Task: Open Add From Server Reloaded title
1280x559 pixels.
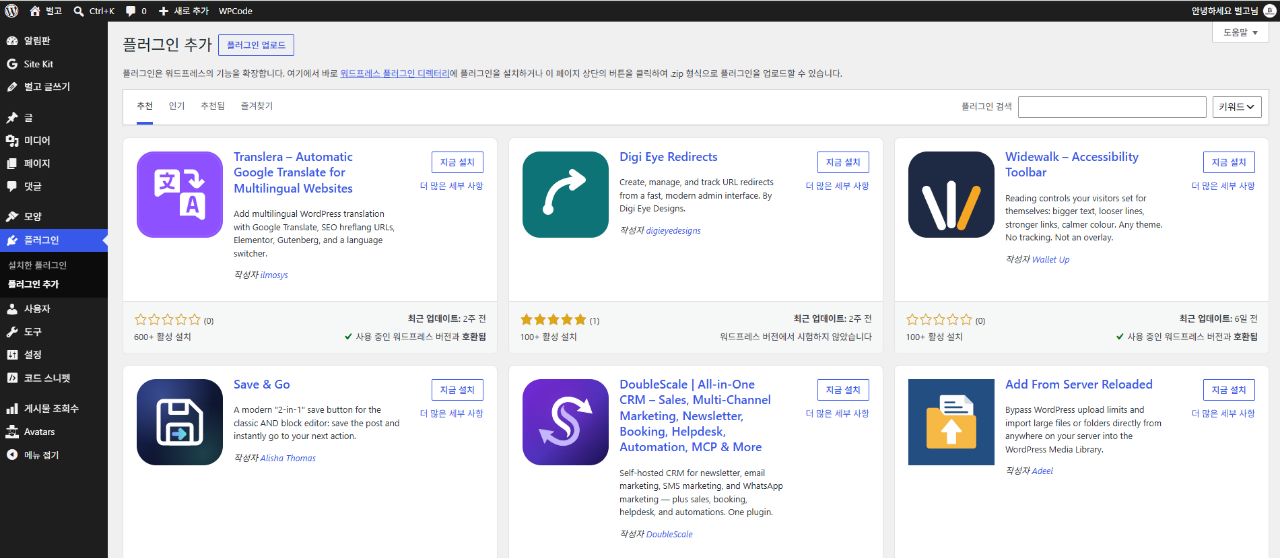Action: click(1079, 385)
